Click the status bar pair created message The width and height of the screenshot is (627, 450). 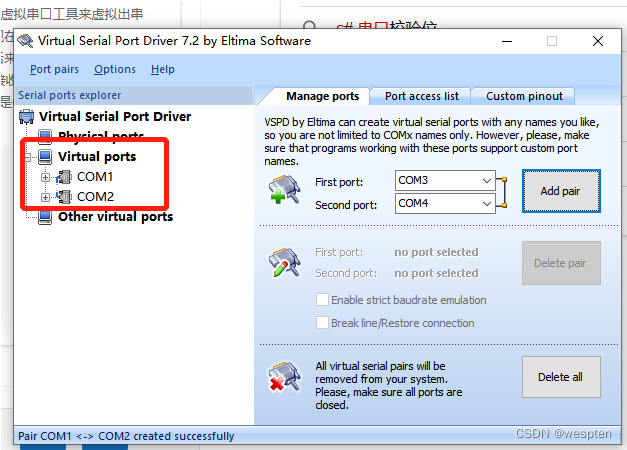[x=126, y=436]
